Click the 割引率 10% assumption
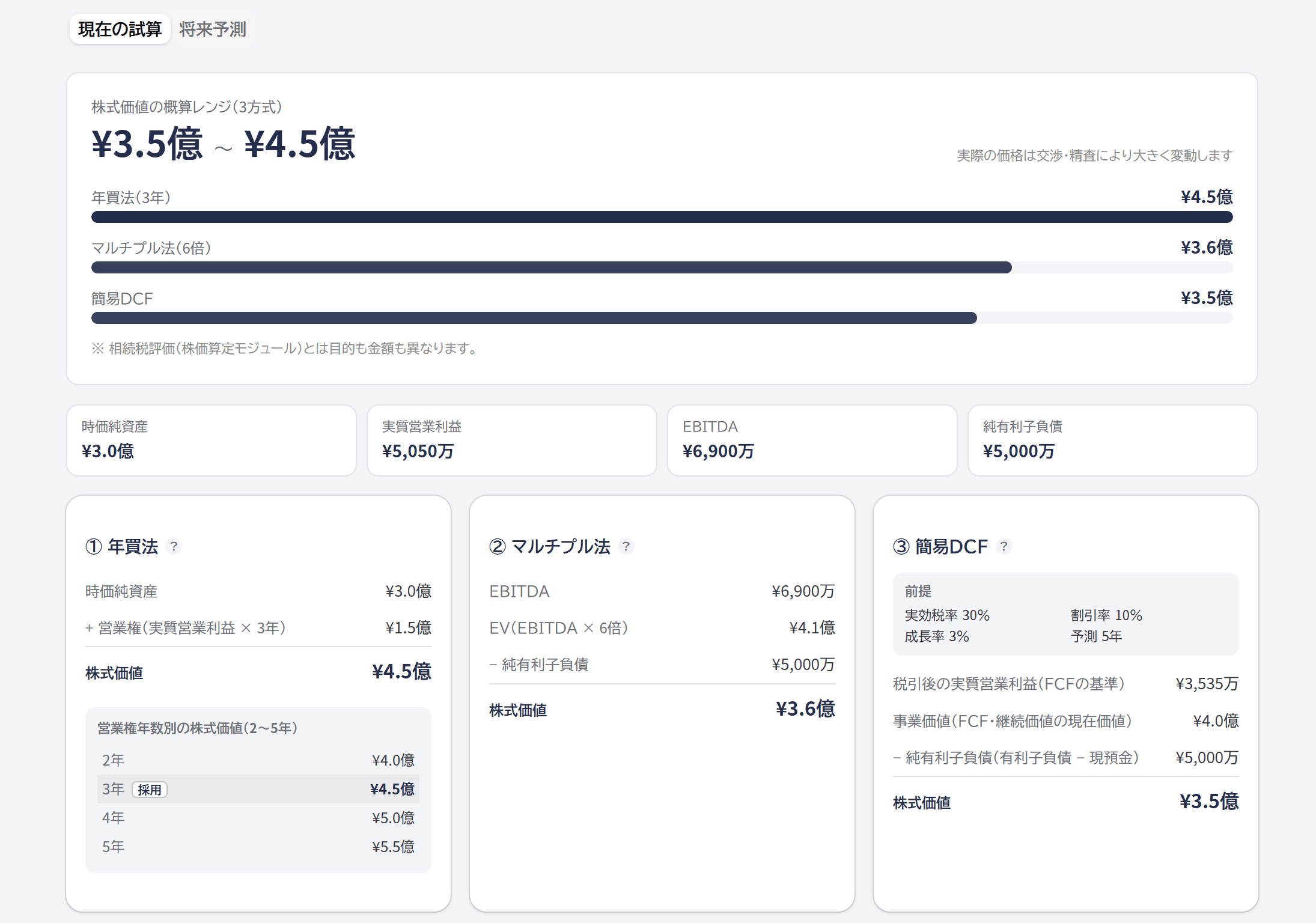 pos(1106,615)
